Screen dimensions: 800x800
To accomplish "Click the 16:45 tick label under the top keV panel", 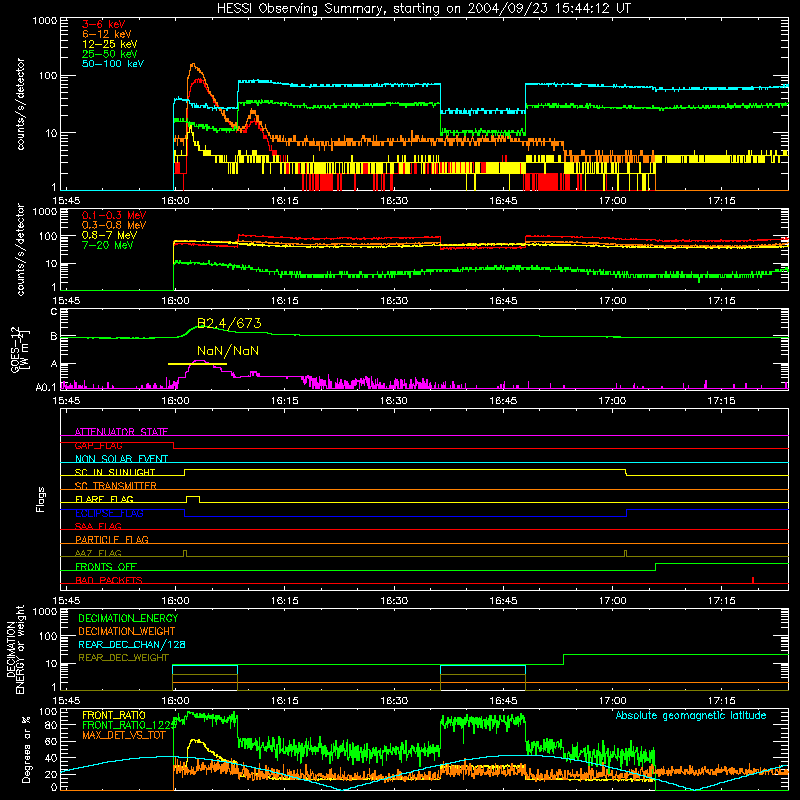I will 503,201.
